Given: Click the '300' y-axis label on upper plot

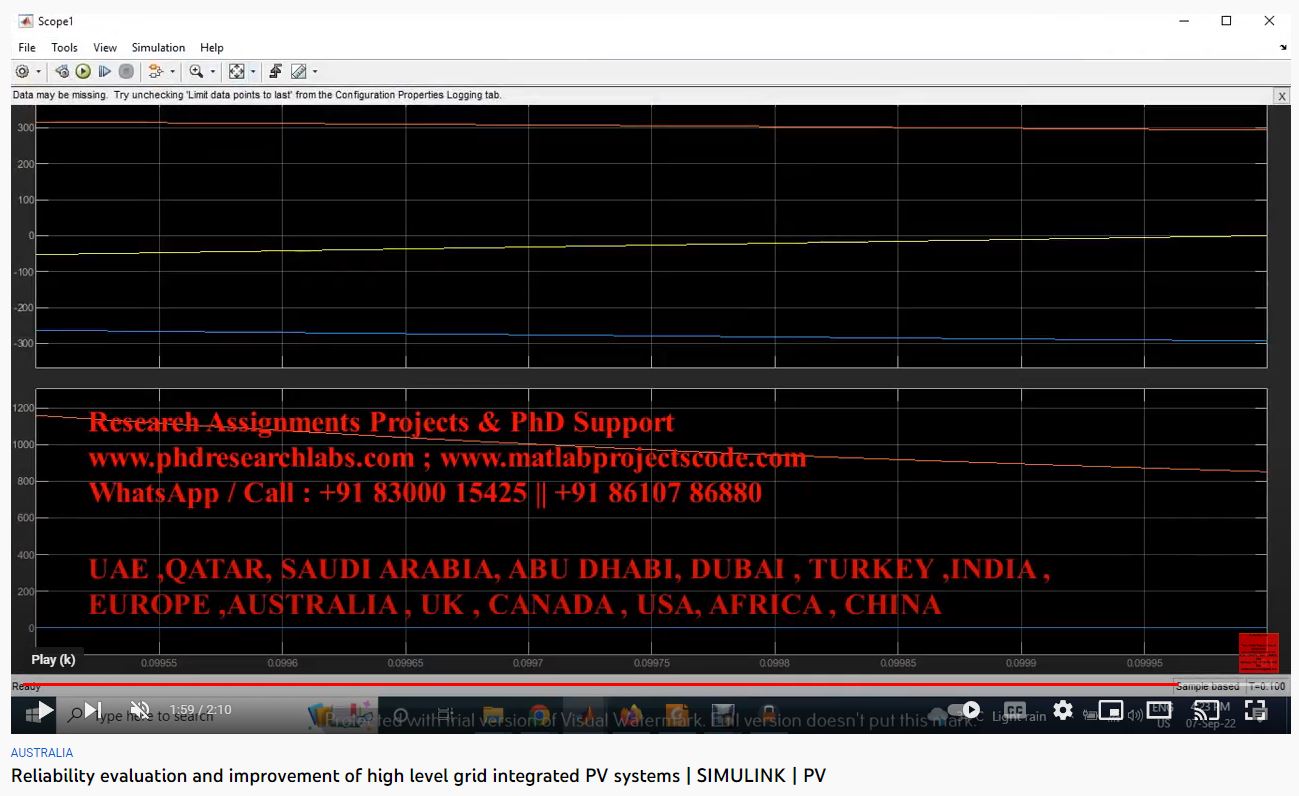Looking at the screenshot, I should [25, 128].
